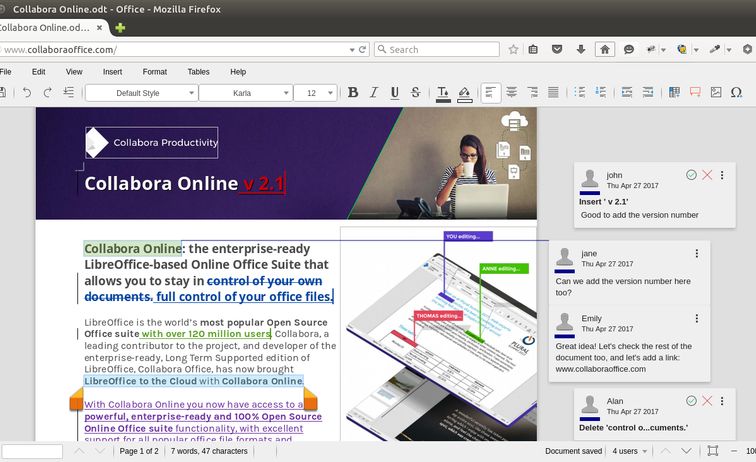Reject Alan's tracked deletion
Screen dimensions: 756x462
(x=707, y=401)
